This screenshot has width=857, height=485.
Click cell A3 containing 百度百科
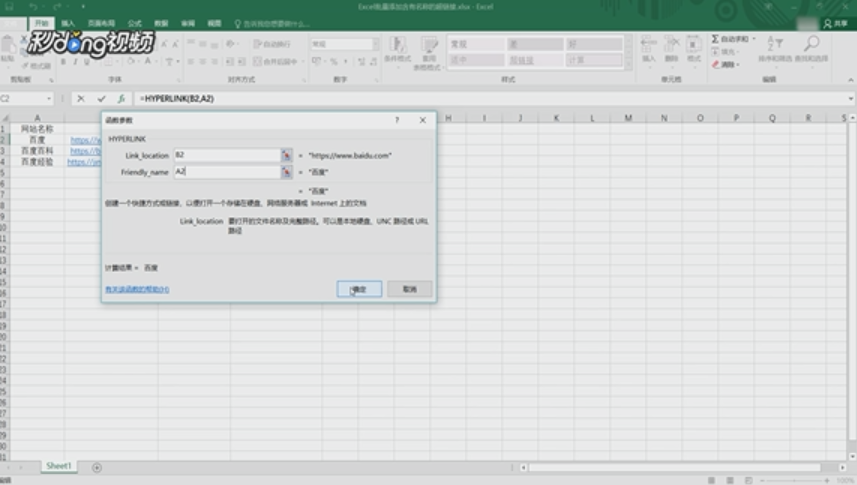click(x=37, y=150)
